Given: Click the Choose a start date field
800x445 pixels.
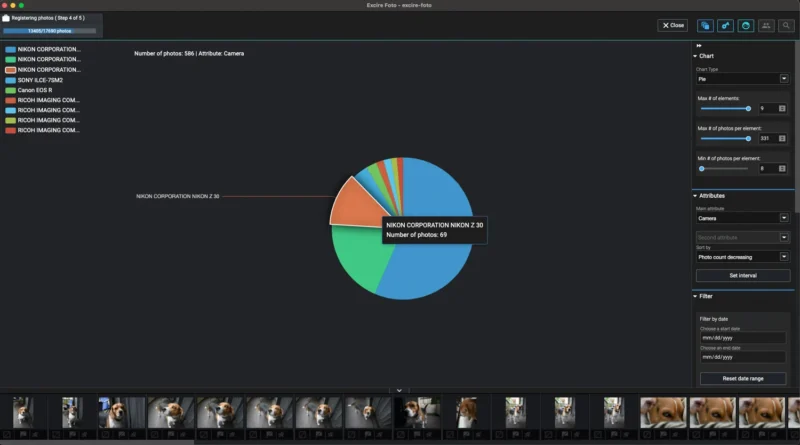Looking at the screenshot, I should (743, 338).
